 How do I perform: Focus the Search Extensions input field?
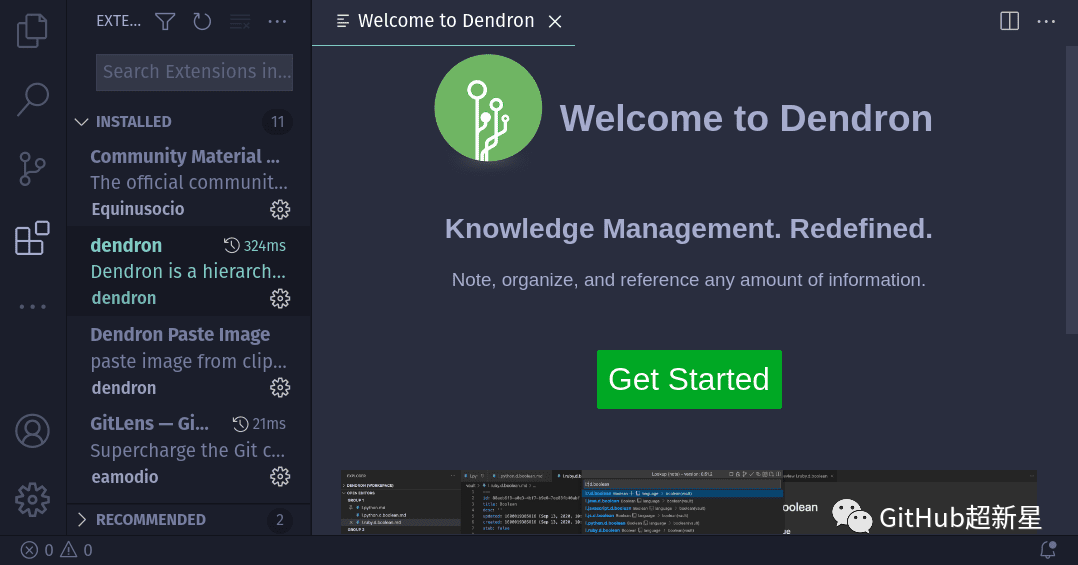point(195,72)
